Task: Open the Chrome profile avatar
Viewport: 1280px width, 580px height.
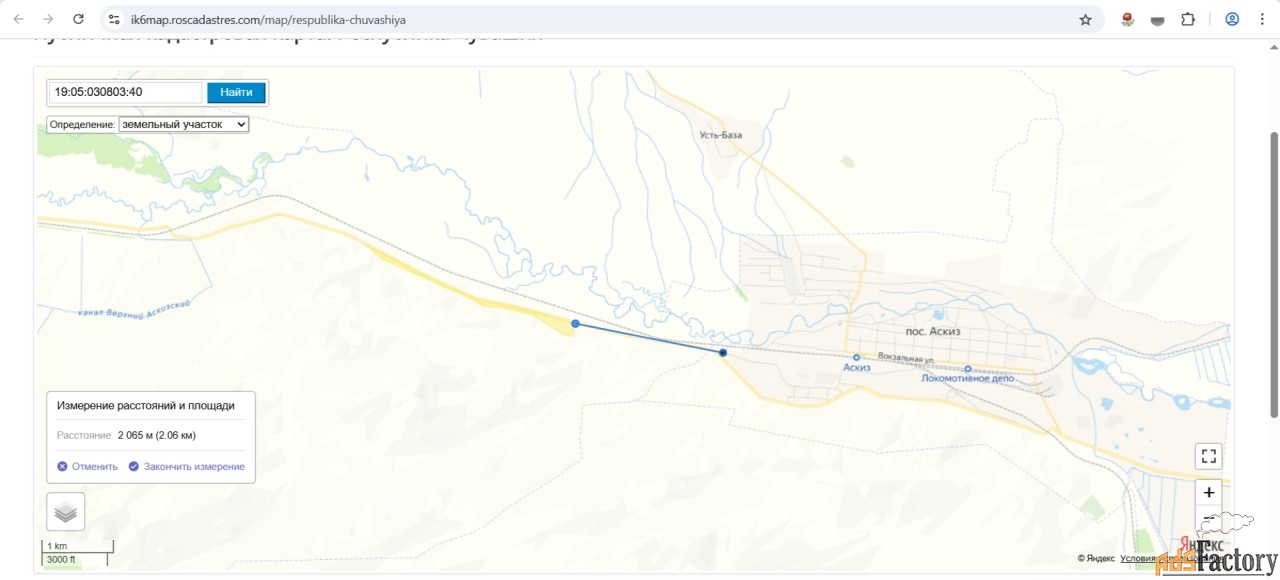Action: pyautogui.click(x=1232, y=19)
